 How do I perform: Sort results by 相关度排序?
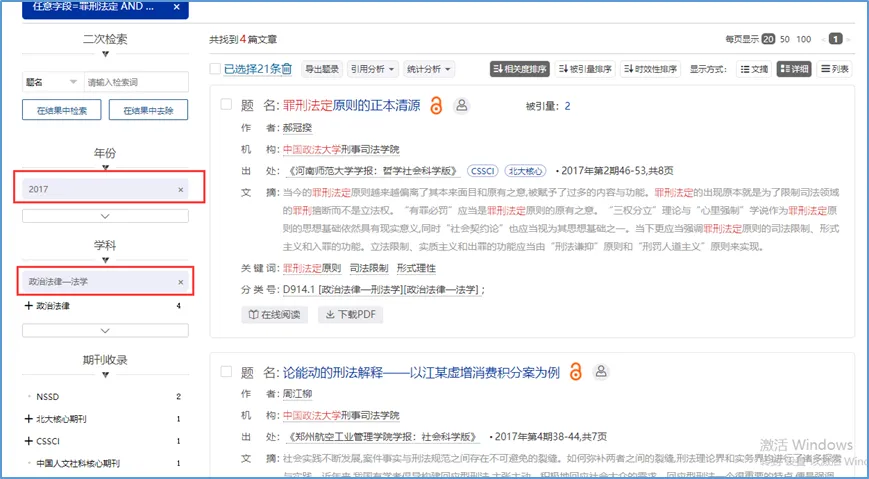(519, 69)
